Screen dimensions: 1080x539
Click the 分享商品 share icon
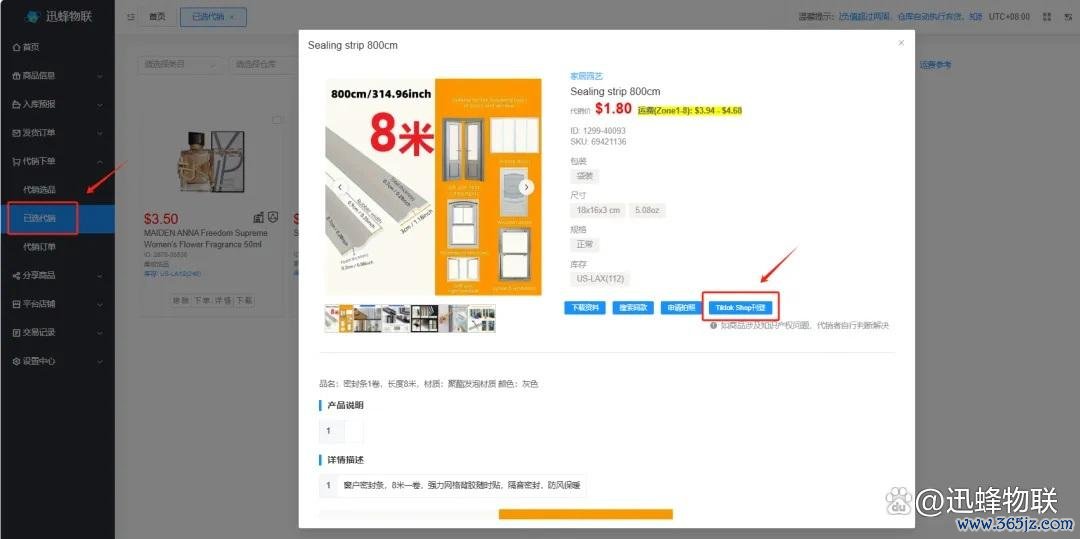click(x=17, y=275)
